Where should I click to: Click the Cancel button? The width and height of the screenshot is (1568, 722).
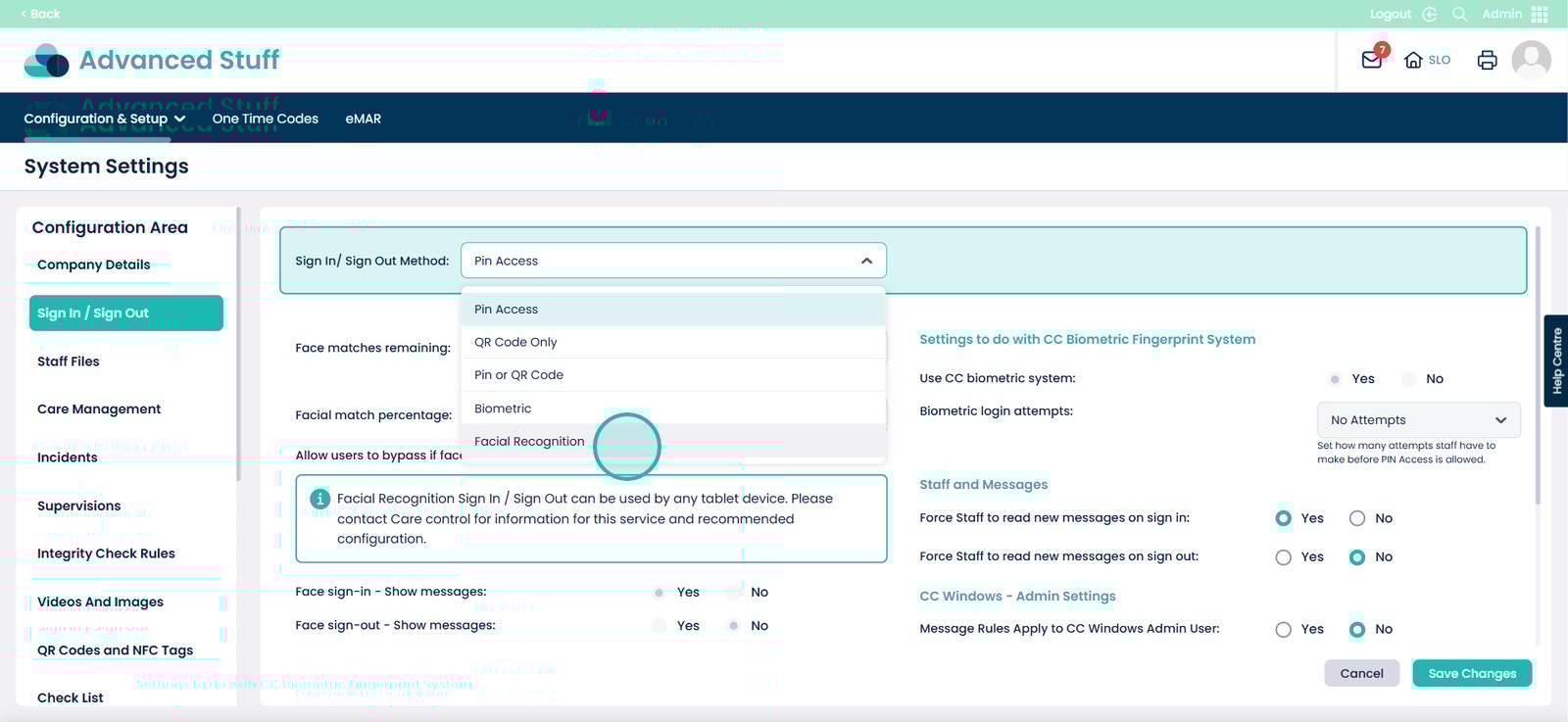point(1361,673)
